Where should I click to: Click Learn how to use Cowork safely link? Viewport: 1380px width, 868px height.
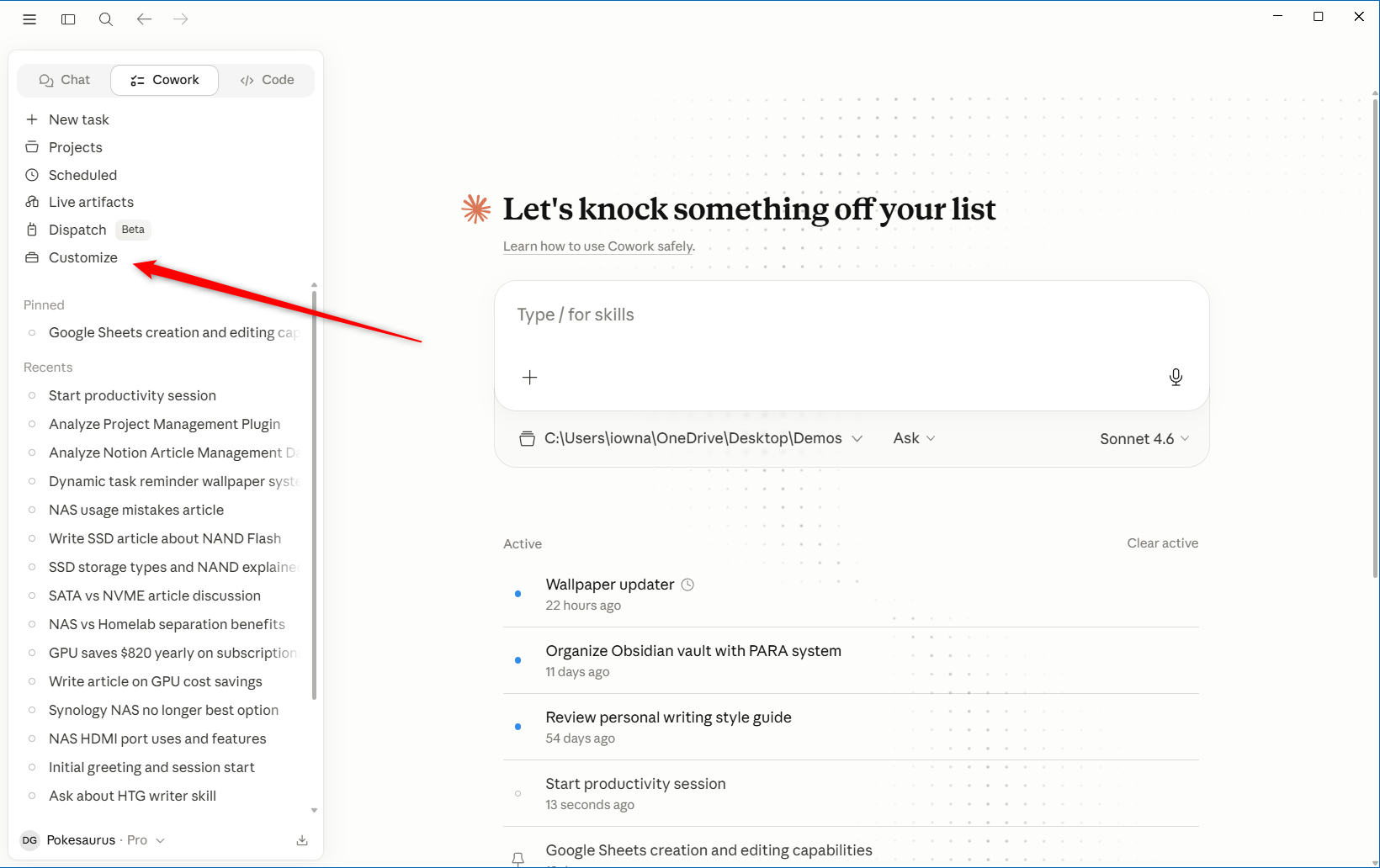tap(599, 246)
